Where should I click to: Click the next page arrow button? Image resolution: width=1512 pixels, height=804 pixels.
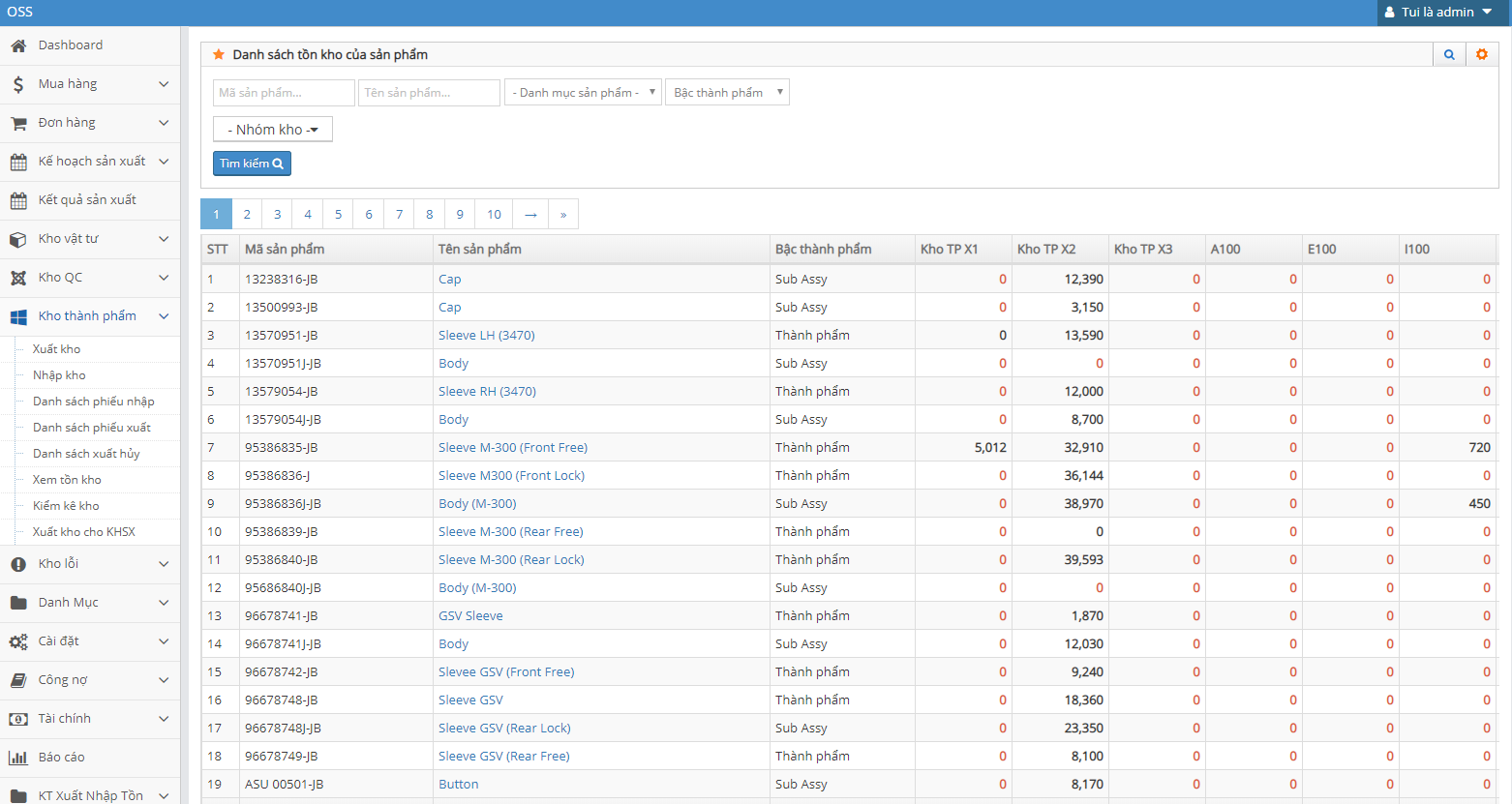(530, 214)
